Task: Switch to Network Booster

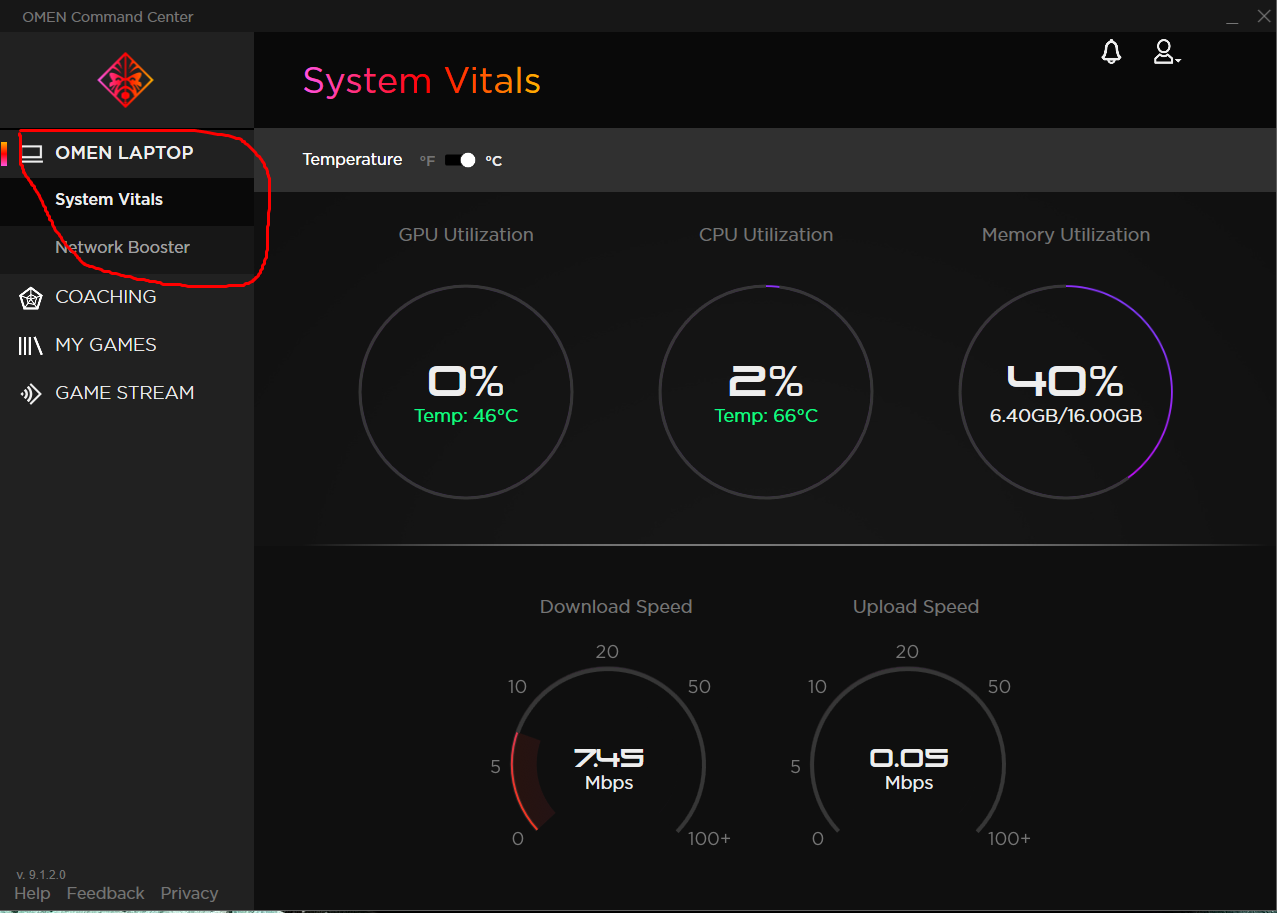Action: [122, 247]
